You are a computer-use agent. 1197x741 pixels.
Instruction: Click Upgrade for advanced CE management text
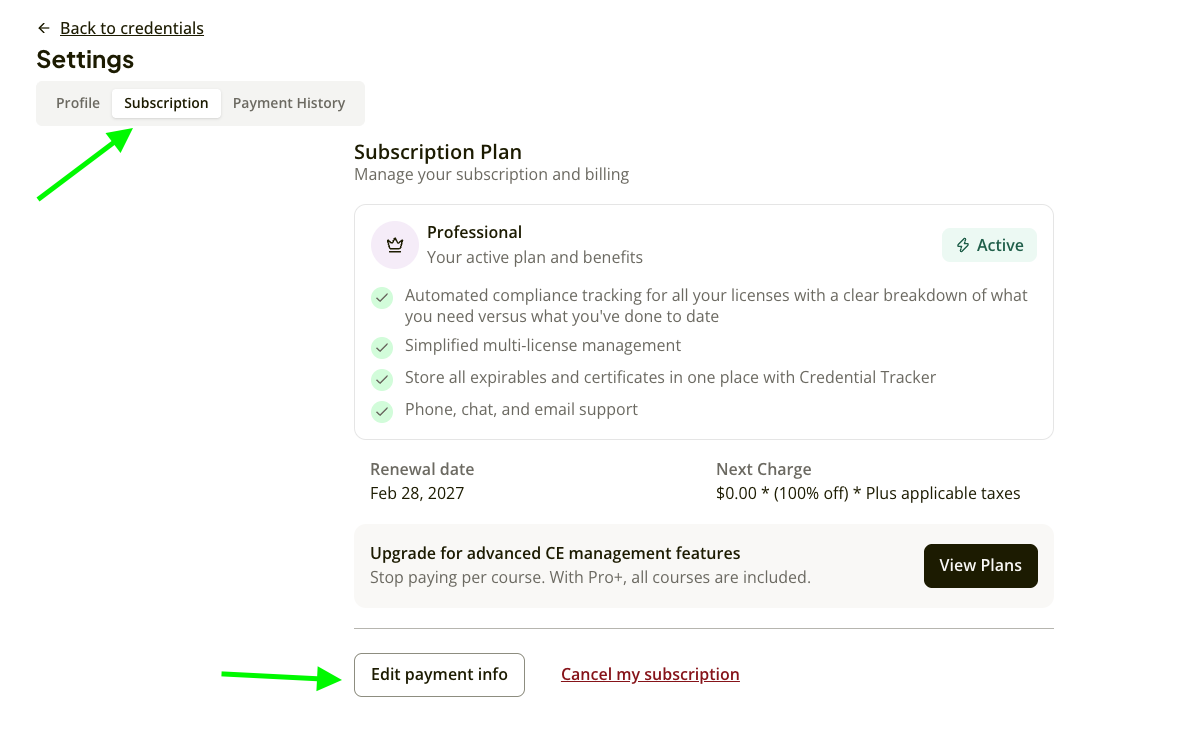pyautogui.click(x=556, y=553)
